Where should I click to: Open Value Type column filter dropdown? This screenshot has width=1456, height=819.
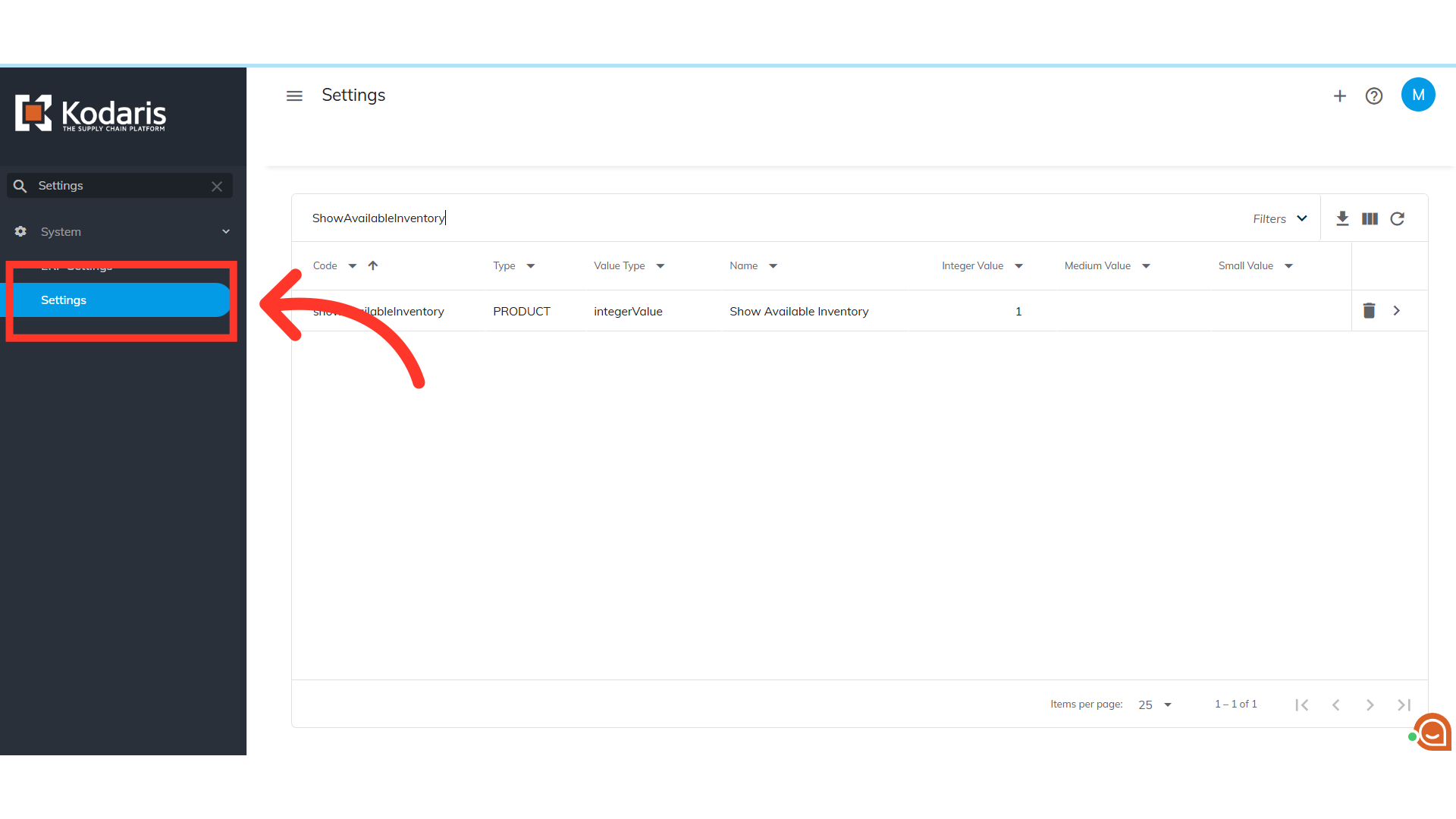tap(660, 265)
